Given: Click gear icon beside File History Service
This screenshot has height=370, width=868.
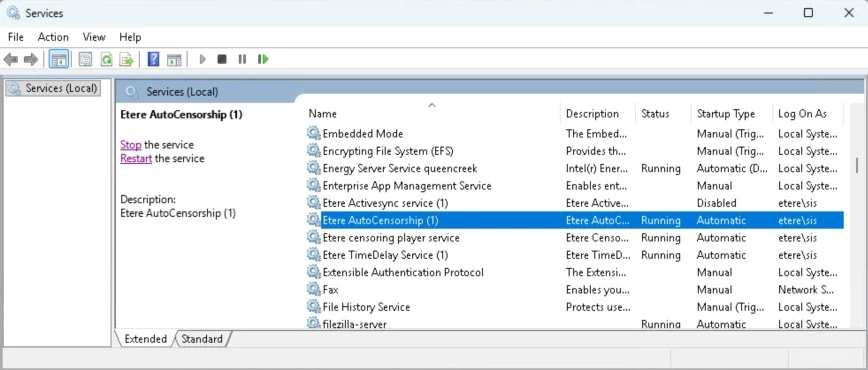Looking at the screenshot, I should 314,307.
